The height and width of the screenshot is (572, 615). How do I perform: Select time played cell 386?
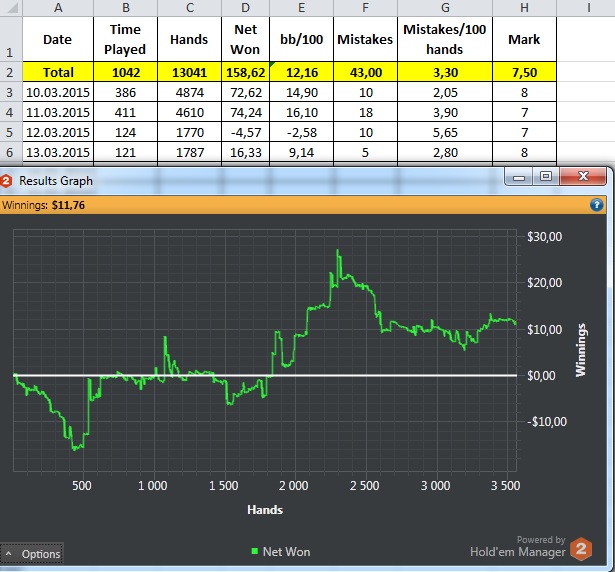tap(126, 92)
